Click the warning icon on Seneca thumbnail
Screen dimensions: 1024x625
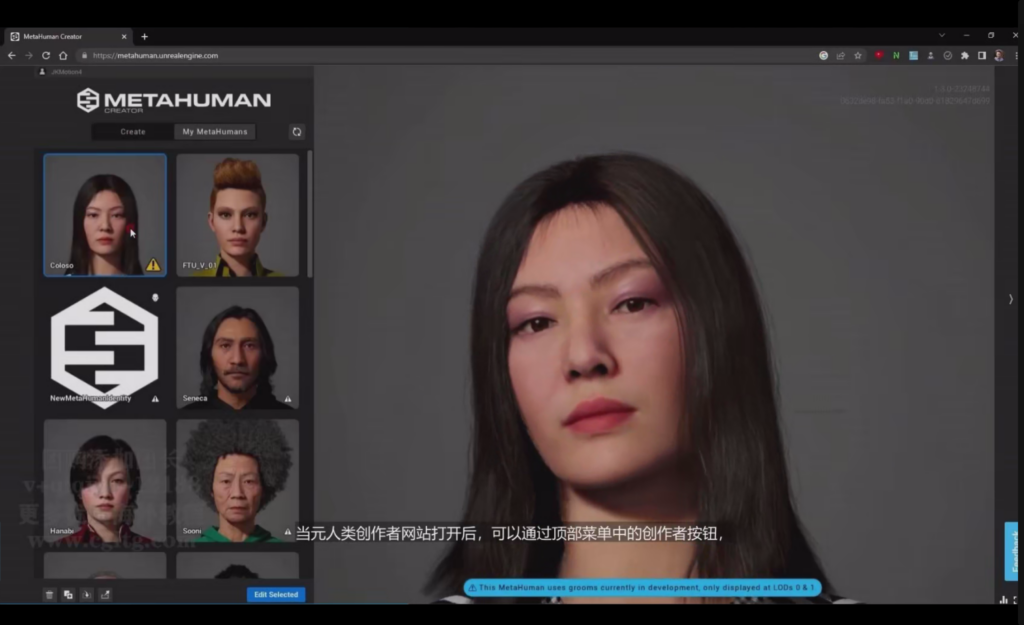288,398
